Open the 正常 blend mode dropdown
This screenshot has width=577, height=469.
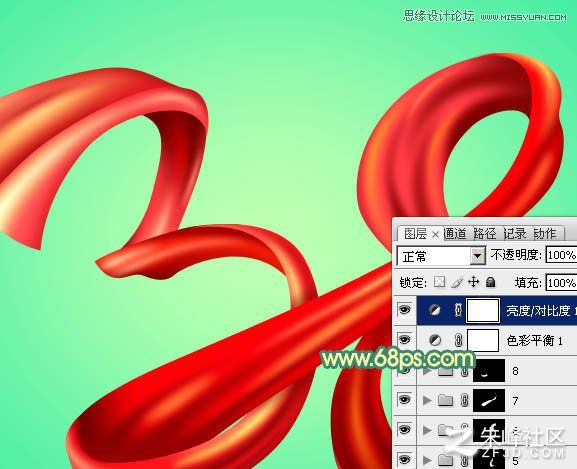(441, 256)
